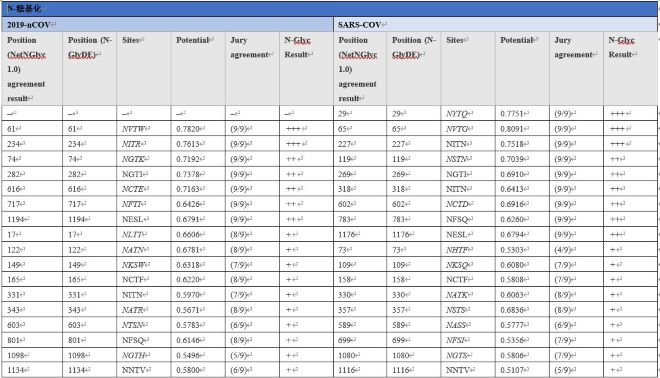The image size is (660, 378).
Task: Click the potential value 0.7751
Action: pos(512,114)
